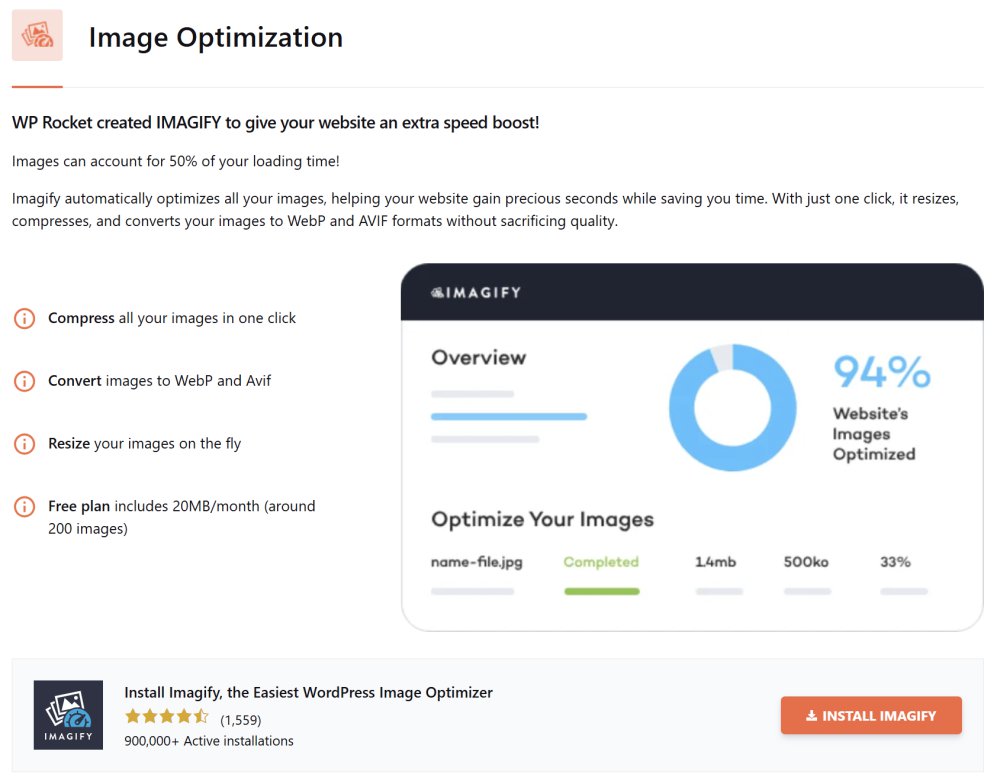Click the first gold star in the rating
This screenshot has height=784, width=997.
tap(130, 716)
